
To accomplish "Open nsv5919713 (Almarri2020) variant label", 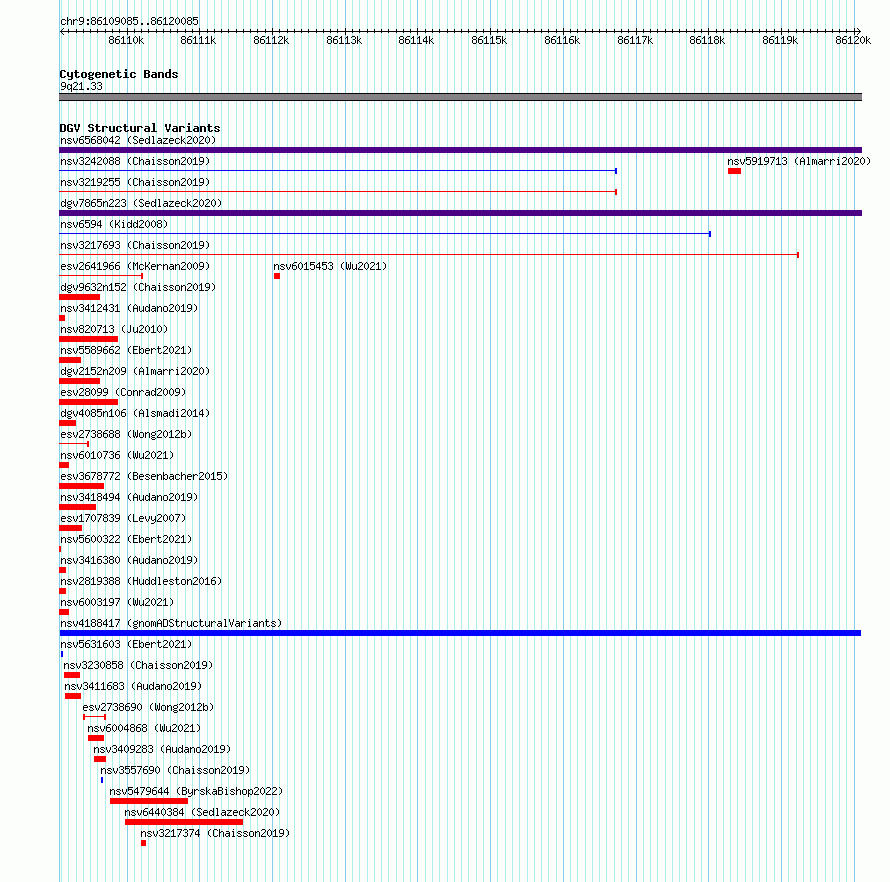I will 799,161.
